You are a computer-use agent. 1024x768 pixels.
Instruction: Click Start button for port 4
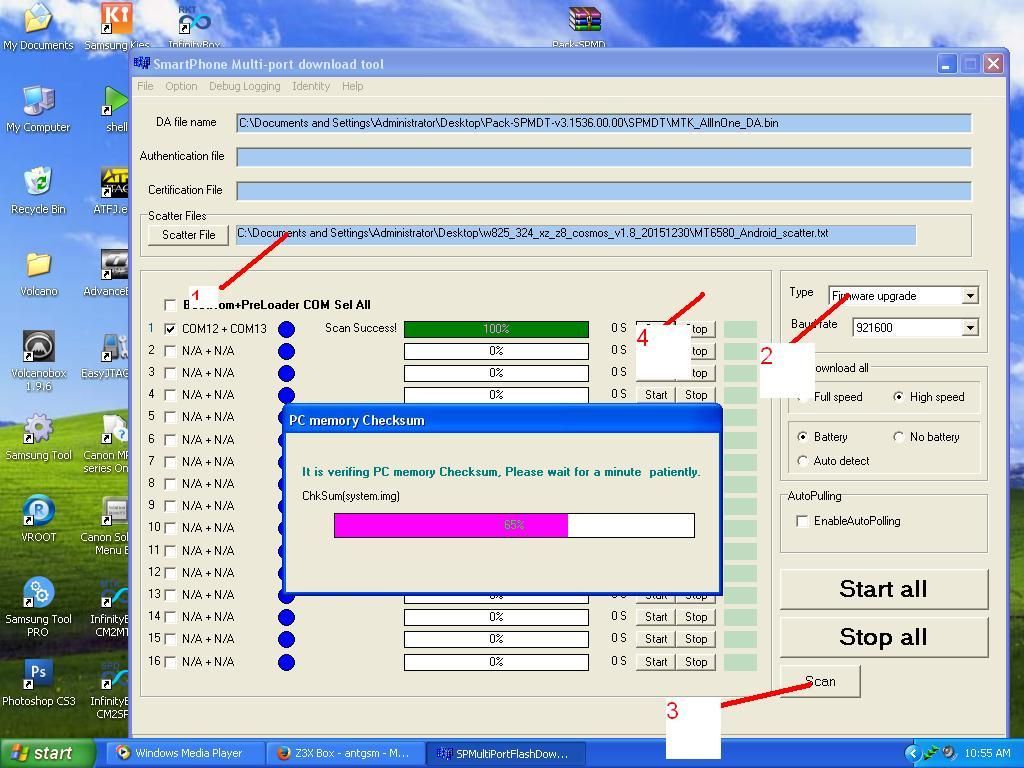656,395
